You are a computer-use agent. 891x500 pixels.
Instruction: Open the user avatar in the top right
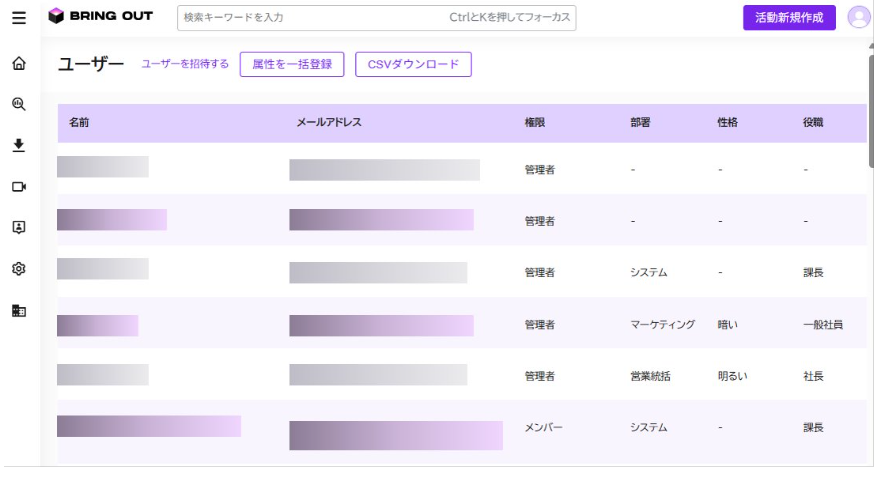pyautogui.click(x=858, y=17)
